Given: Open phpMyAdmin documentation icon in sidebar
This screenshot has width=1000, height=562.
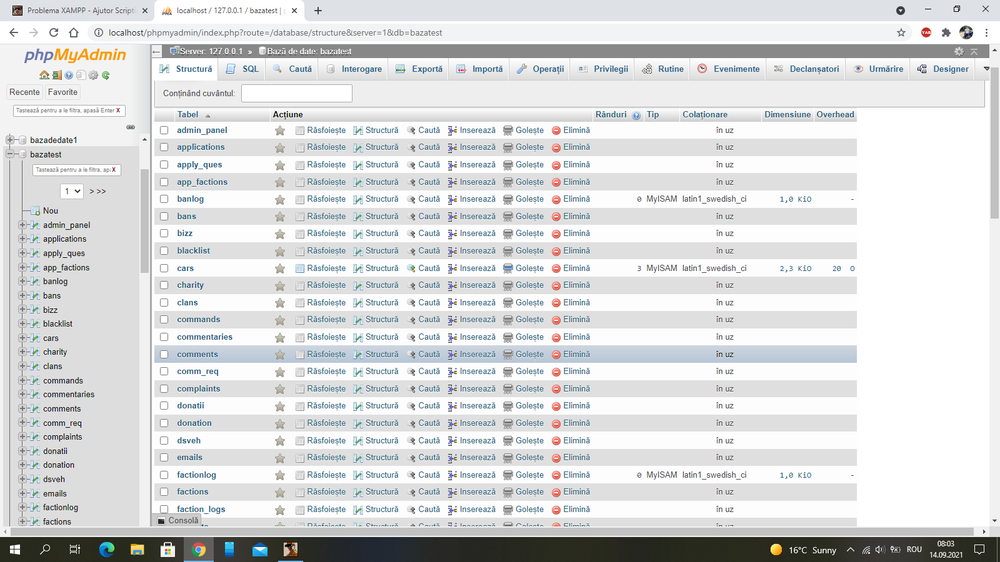Looking at the screenshot, I should click(x=69, y=75).
